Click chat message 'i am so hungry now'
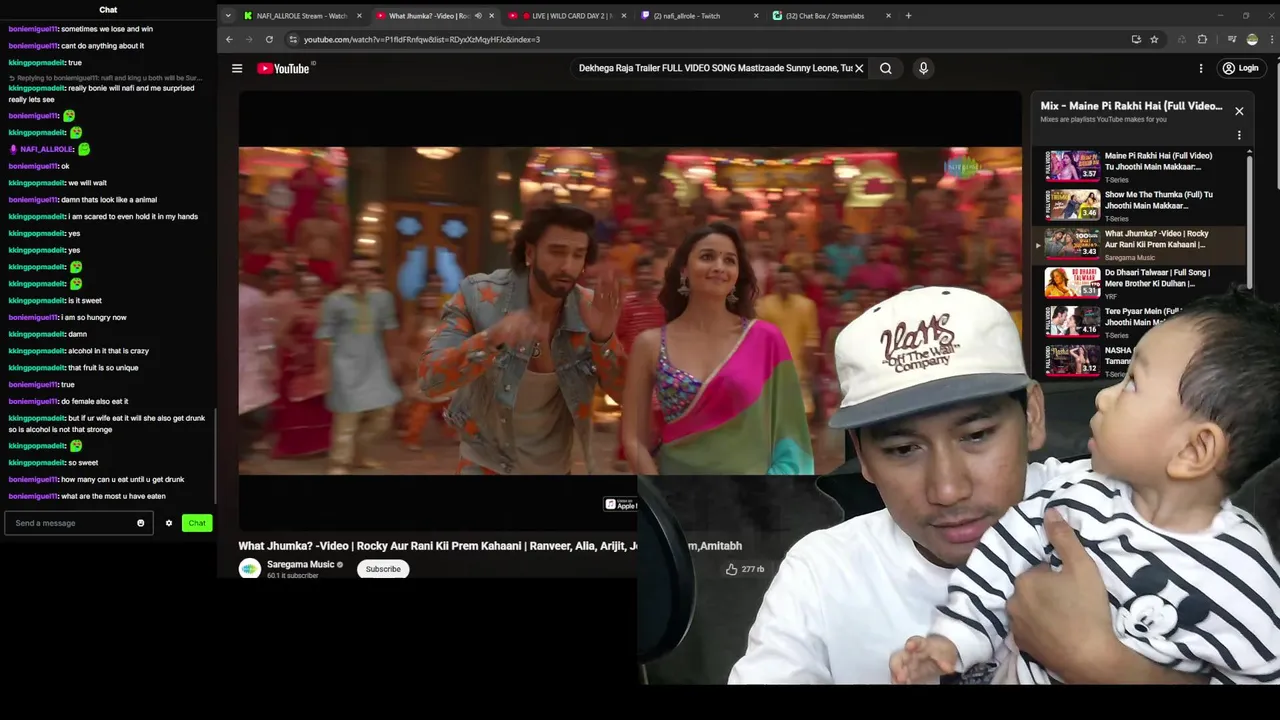Viewport: 1280px width, 720px height. (x=94, y=317)
